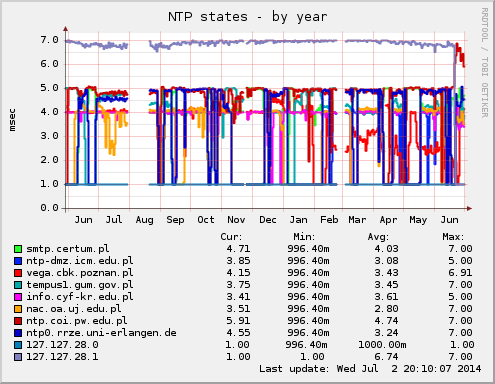This screenshot has height=384, width=495.
Task: Click the 'ntp.coi.pw.edu.pl' legend label
Action: [77, 321]
